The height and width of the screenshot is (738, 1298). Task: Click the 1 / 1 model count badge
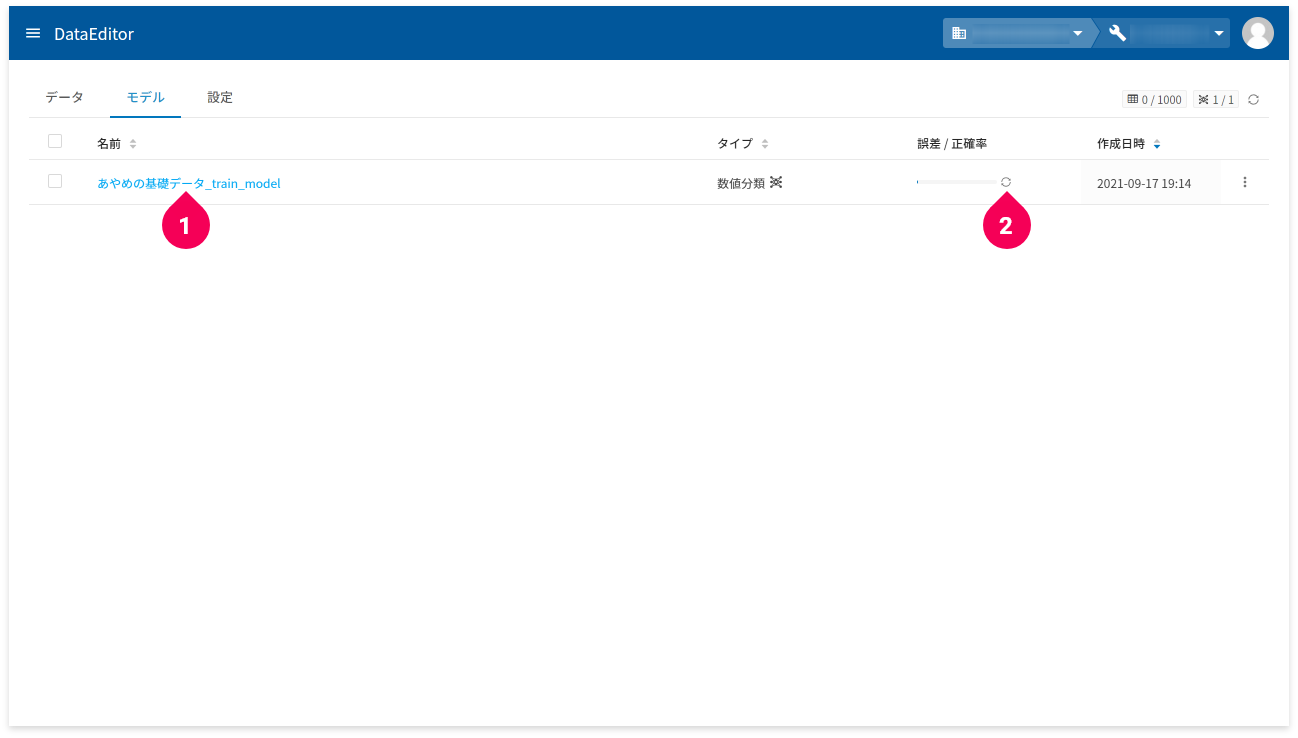point(1215,100)
